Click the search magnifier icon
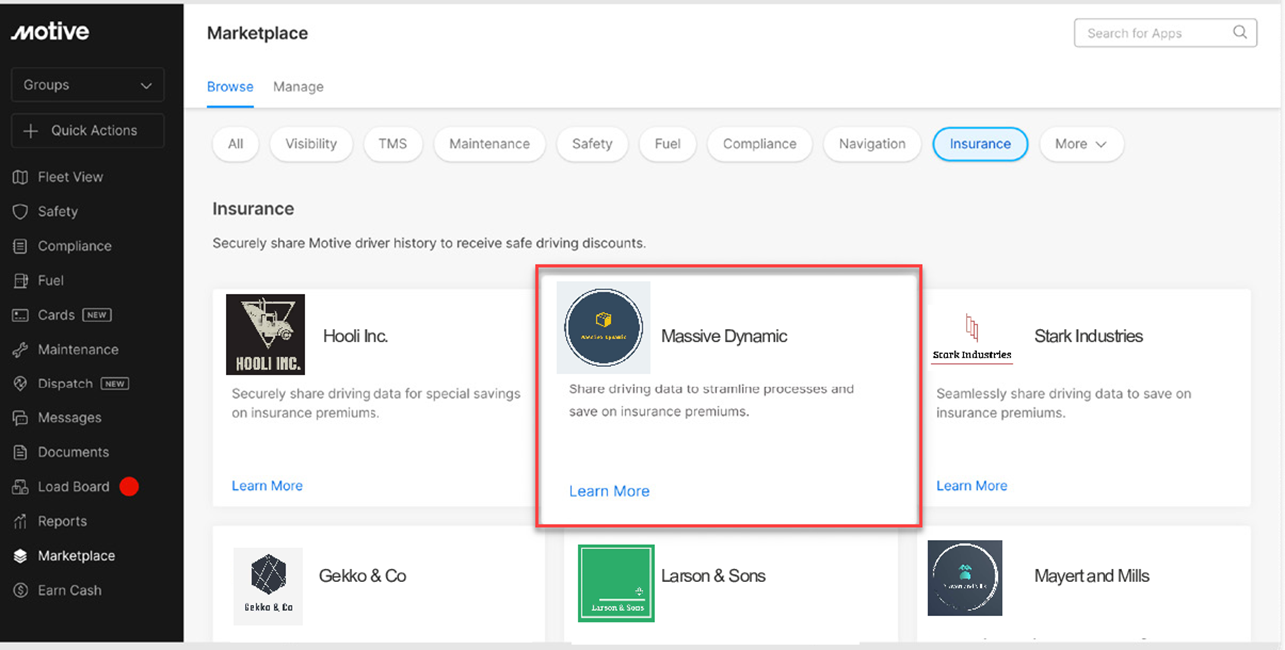1285x650 pixels. point(1240,32)
